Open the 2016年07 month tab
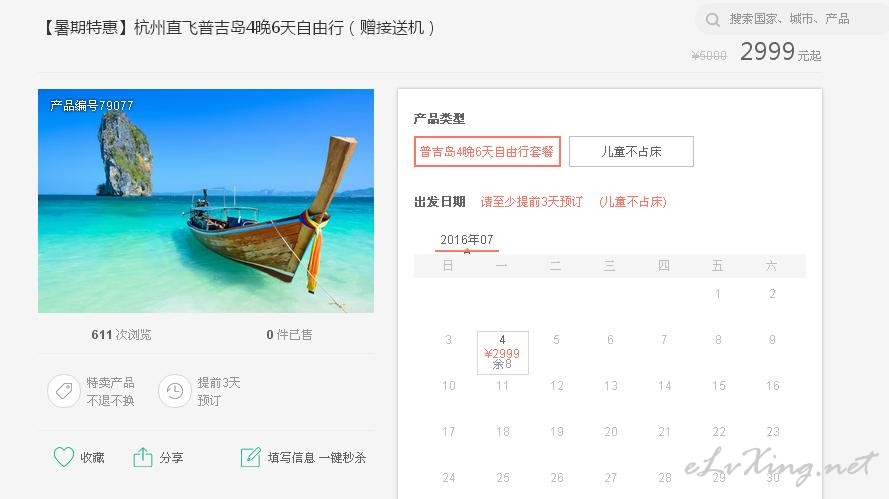The height and width of the screenshot is (499, 889). coord(467,240)
